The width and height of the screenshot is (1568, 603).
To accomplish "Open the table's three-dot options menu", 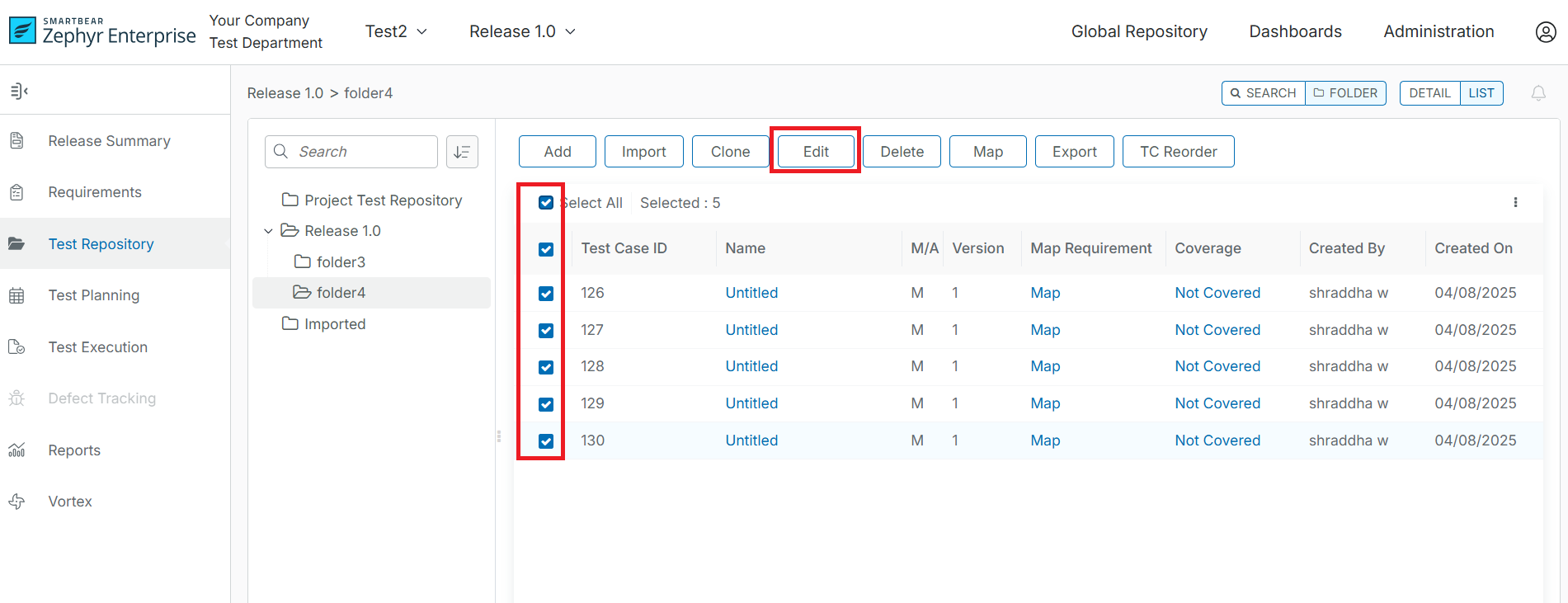I will click(x=1515, y=203).
